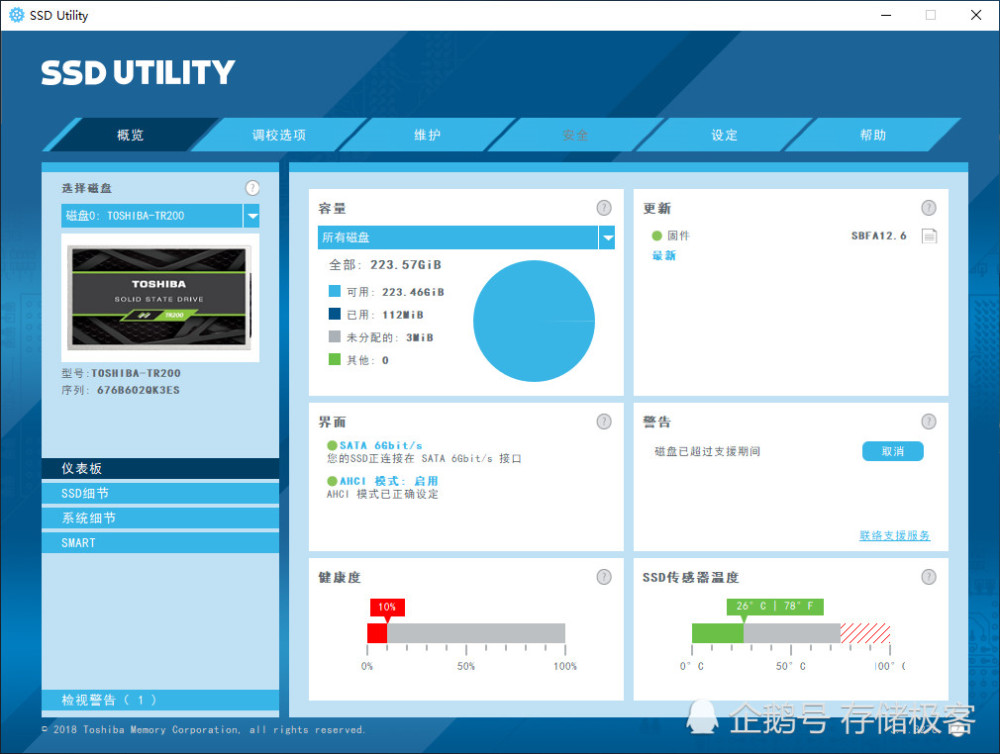Click the help icon on SSD传感器温度 panel

point(928,577)
